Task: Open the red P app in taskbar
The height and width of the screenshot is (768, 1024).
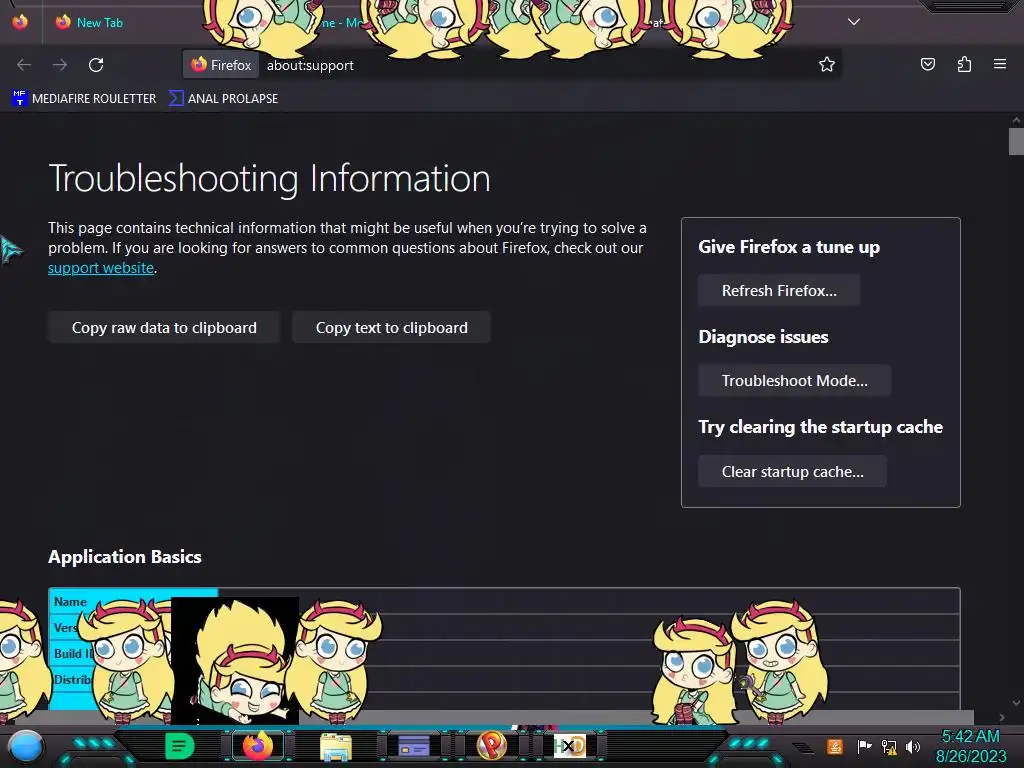Action: 492,746
